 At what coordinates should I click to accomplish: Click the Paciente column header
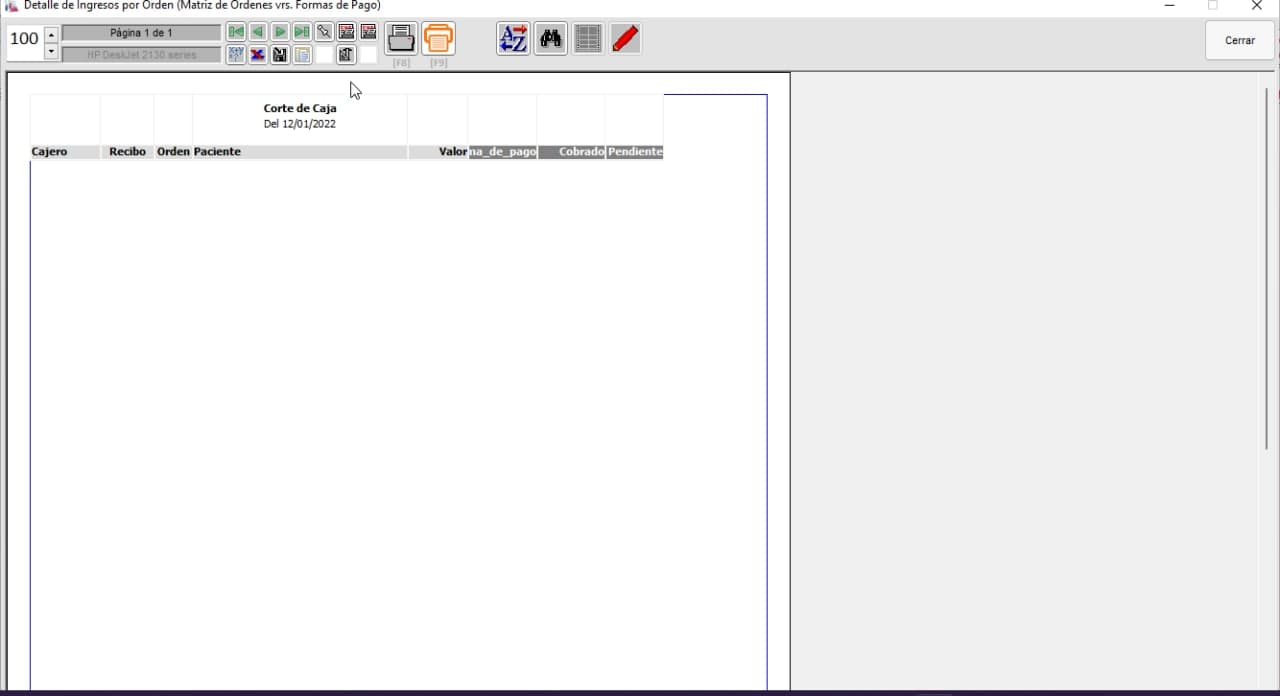tap(218, 152)
